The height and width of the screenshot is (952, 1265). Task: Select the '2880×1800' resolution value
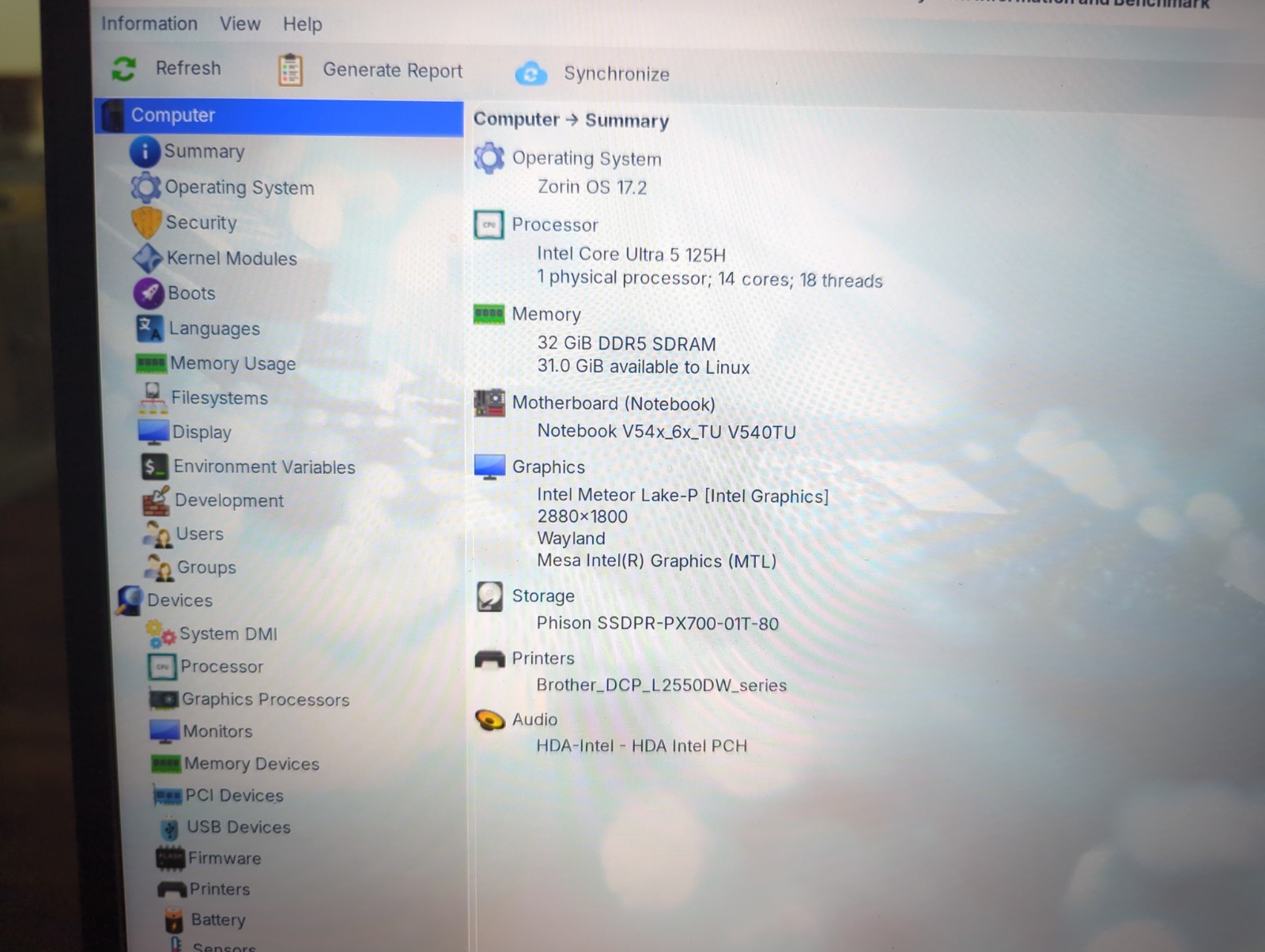pos(583,517)
